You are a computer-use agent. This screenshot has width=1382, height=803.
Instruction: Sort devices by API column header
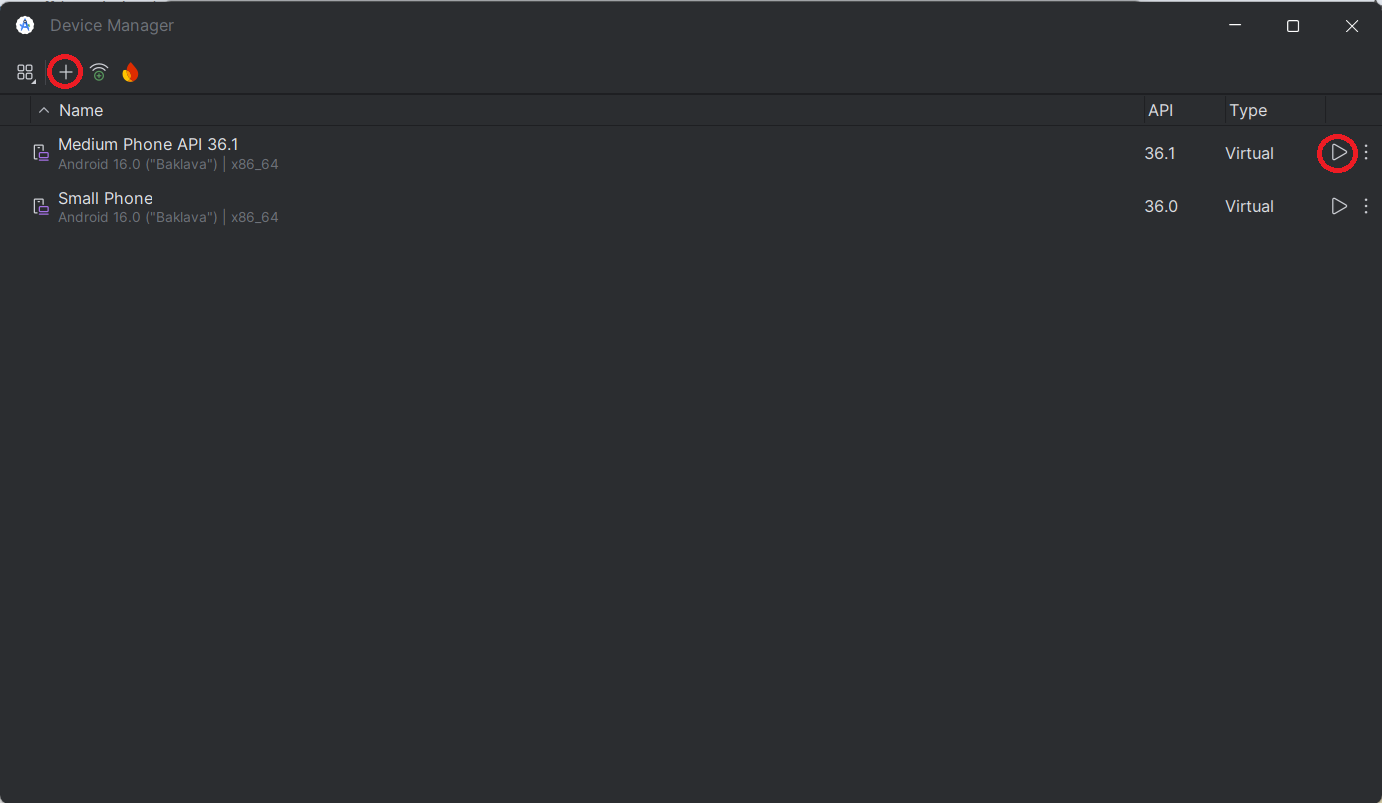coord(1161,110)
